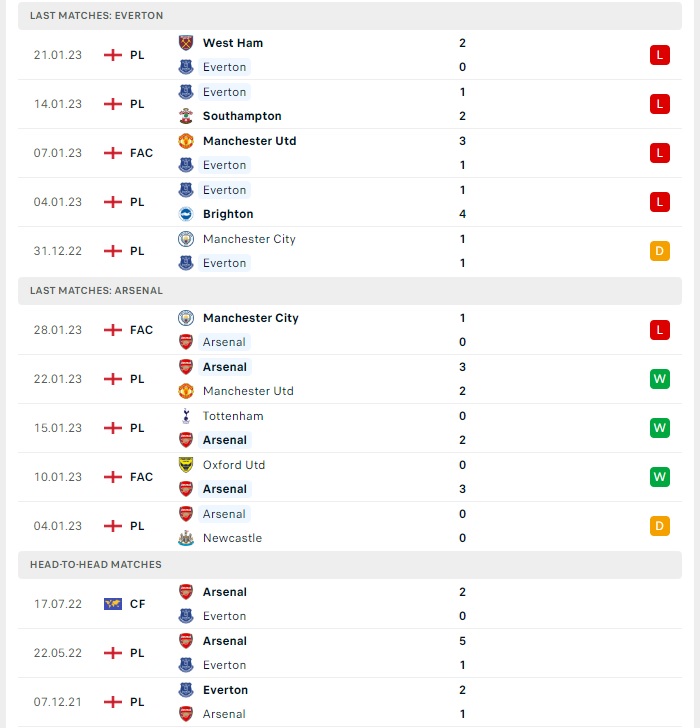Click the Manchester Utd team name on 22.01.23
This screenshot has width=700, height=728.
tap(248, 391)
